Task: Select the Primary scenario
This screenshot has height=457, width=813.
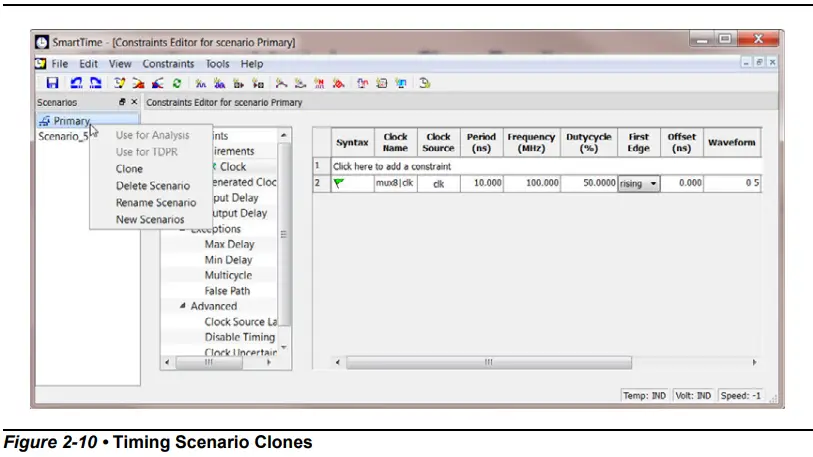Action: tap(72, 121)
